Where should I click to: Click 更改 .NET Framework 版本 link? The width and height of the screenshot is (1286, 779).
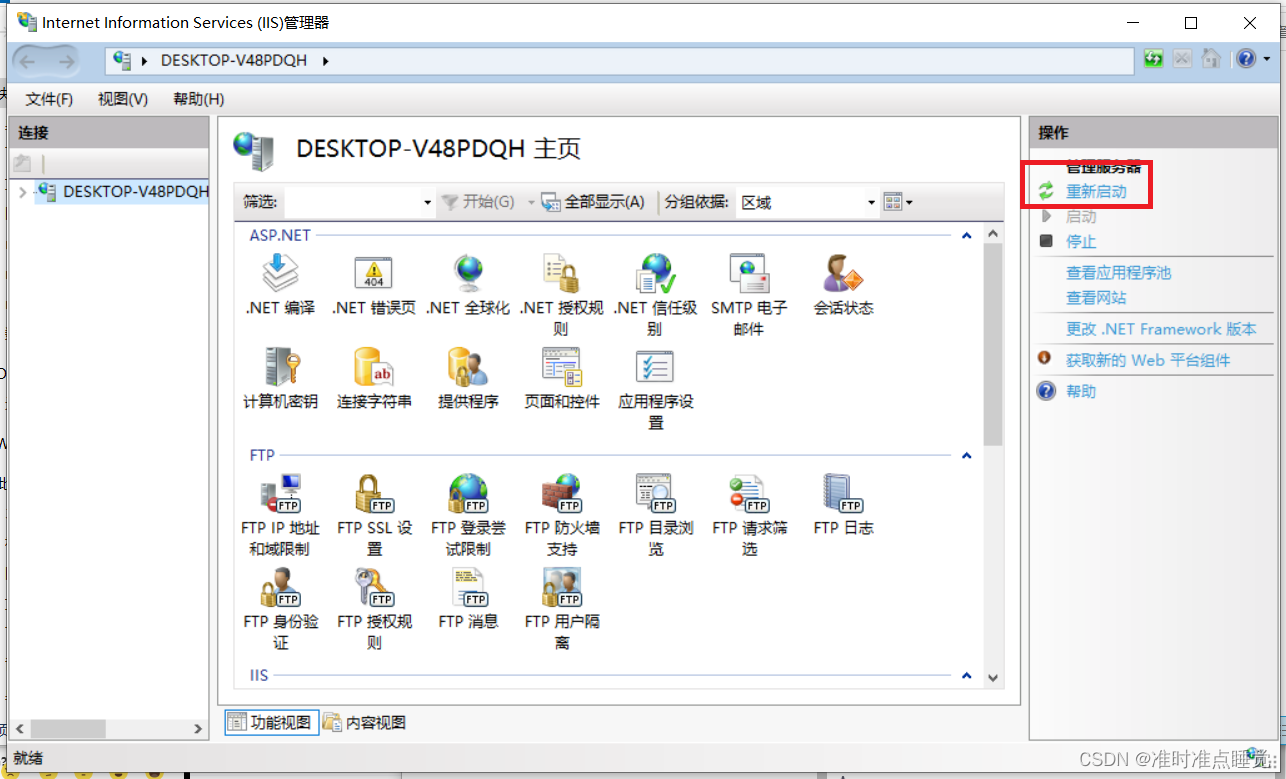[x=1161, y=329]
